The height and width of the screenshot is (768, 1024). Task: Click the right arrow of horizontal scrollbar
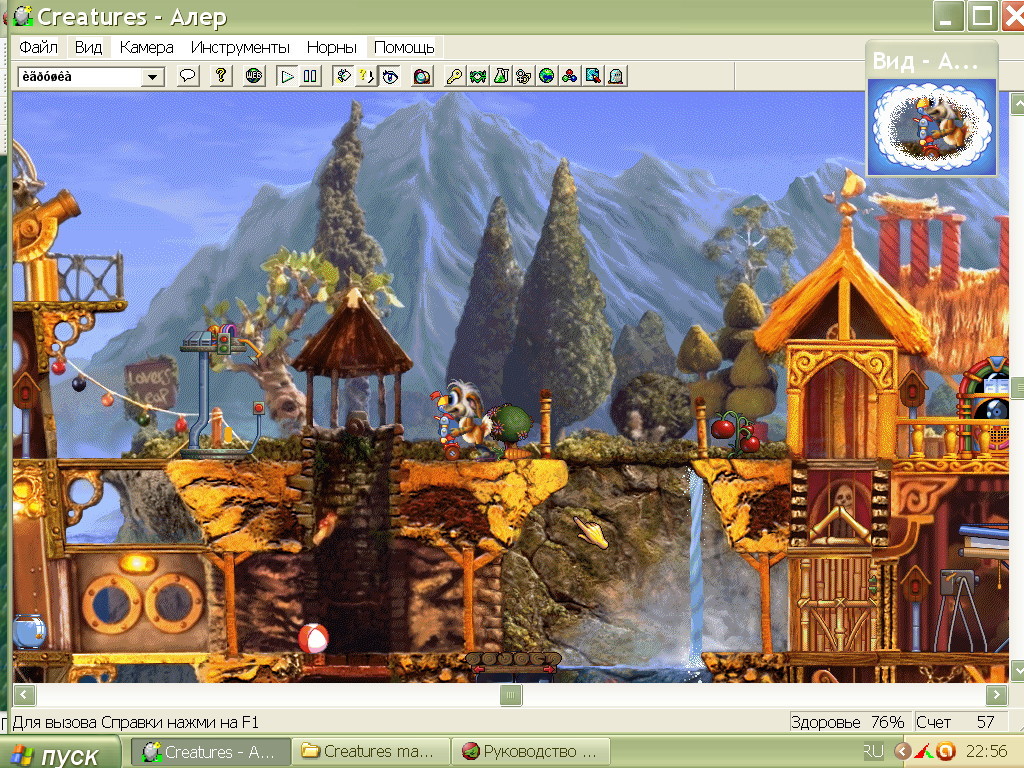(x=996, y=695)
